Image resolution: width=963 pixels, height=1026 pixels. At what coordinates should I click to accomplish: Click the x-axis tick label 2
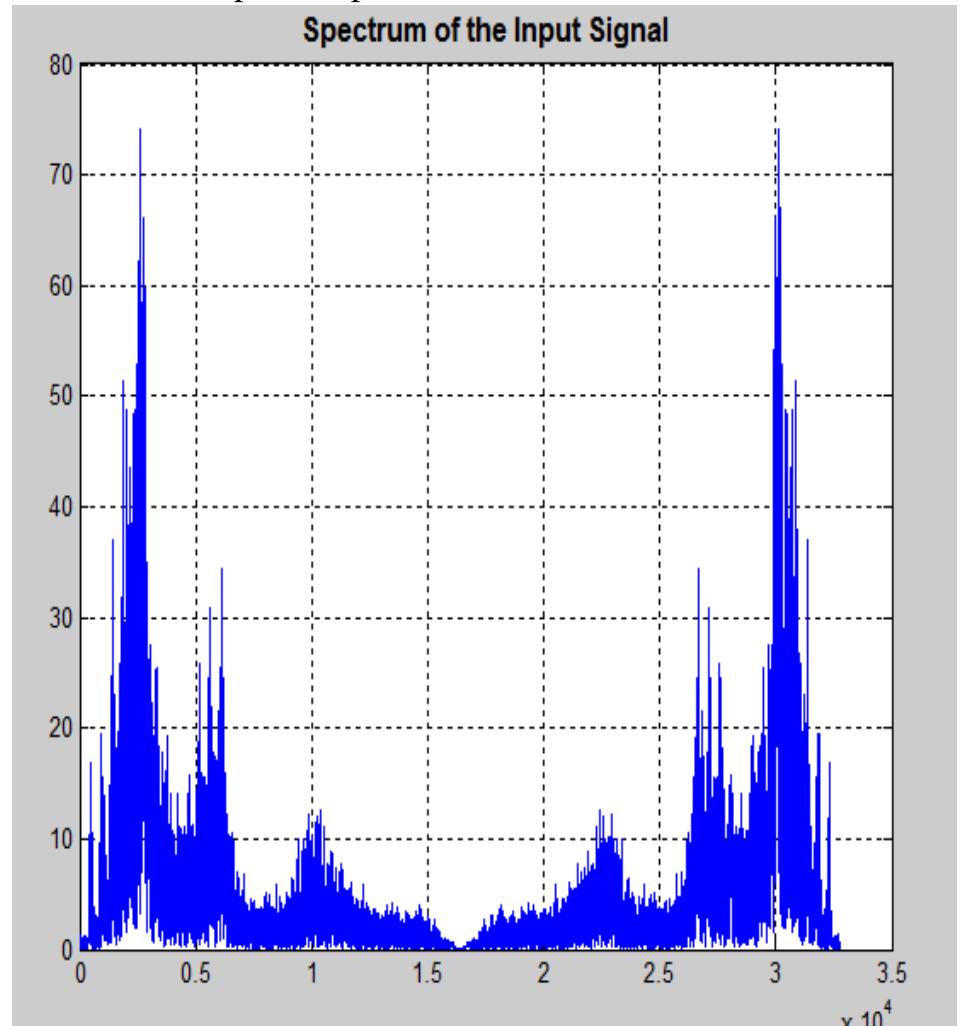click(544, 974)
